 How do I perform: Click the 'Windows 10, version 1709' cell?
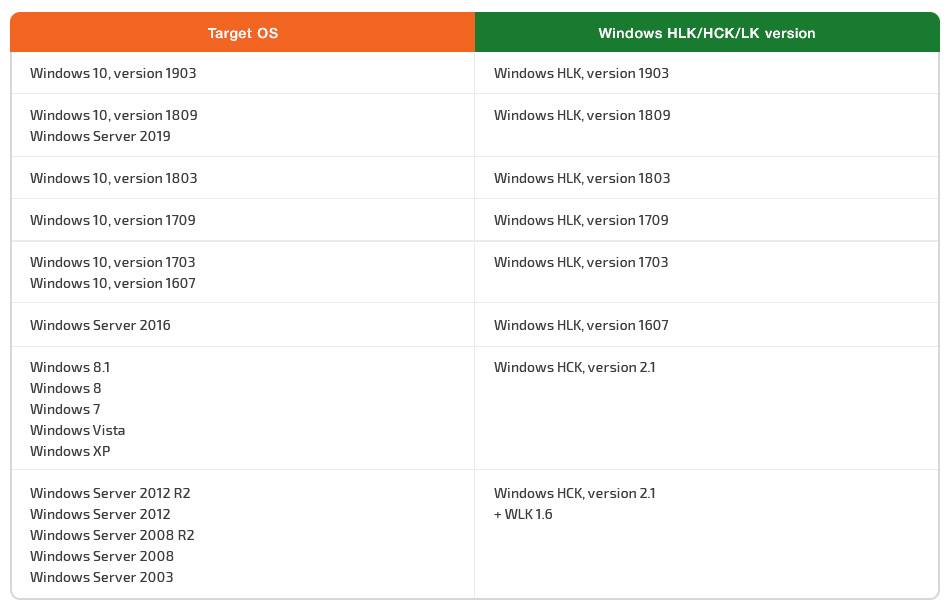coord(242,220)
